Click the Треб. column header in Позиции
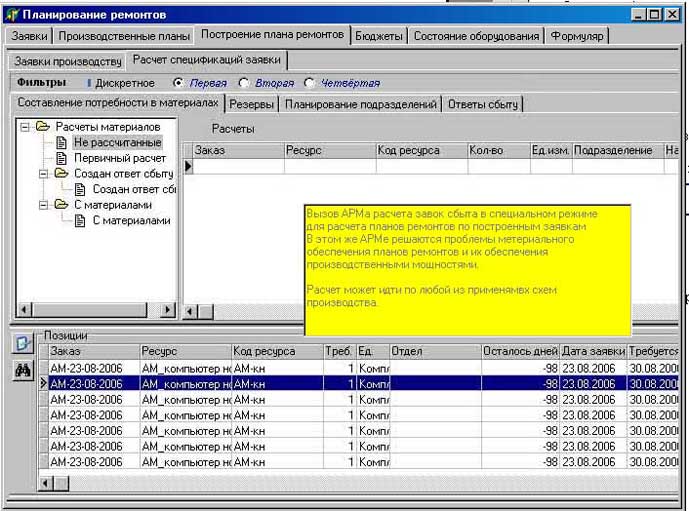This screenshot has height=511, width=689. pyautogui.click(x=339, y=351)
